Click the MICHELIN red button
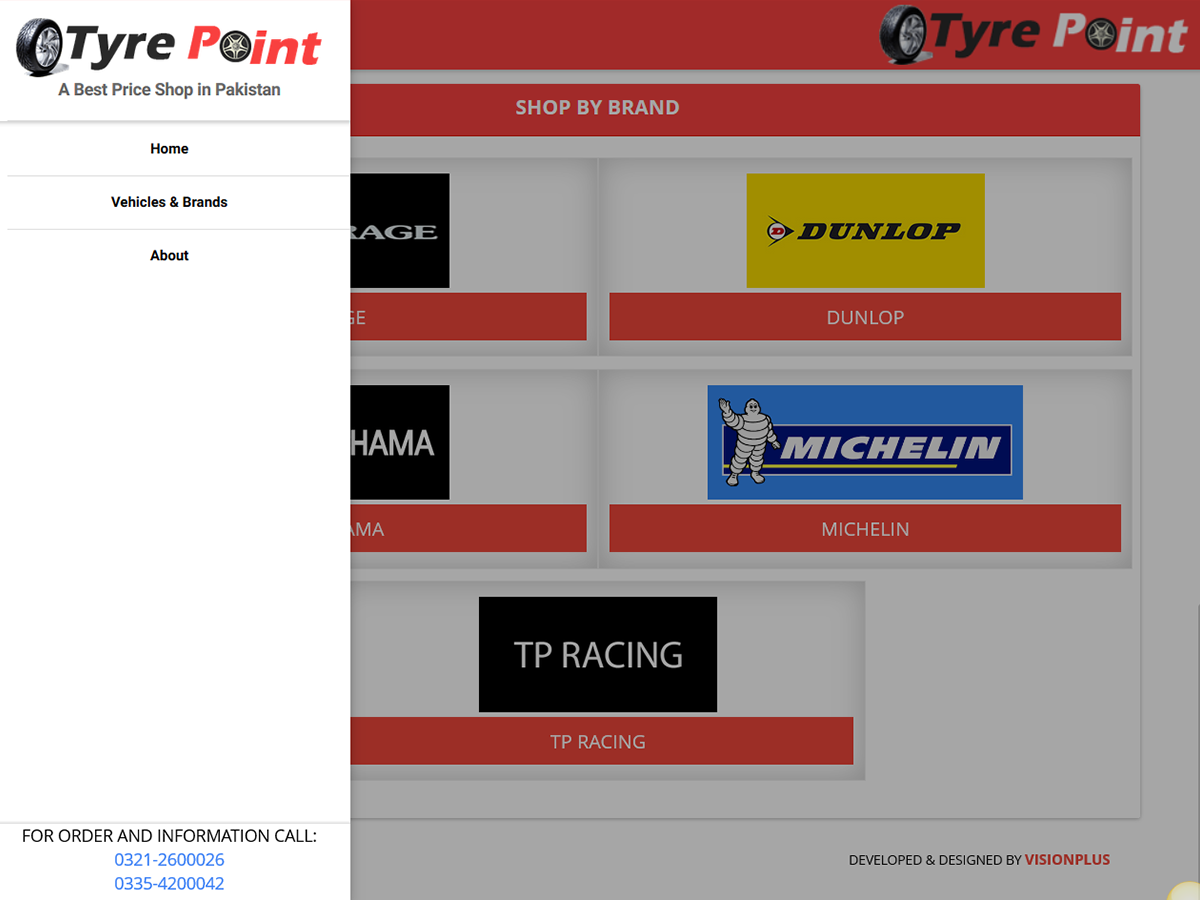Viewport: 1200px width, 900px height. 865,529
